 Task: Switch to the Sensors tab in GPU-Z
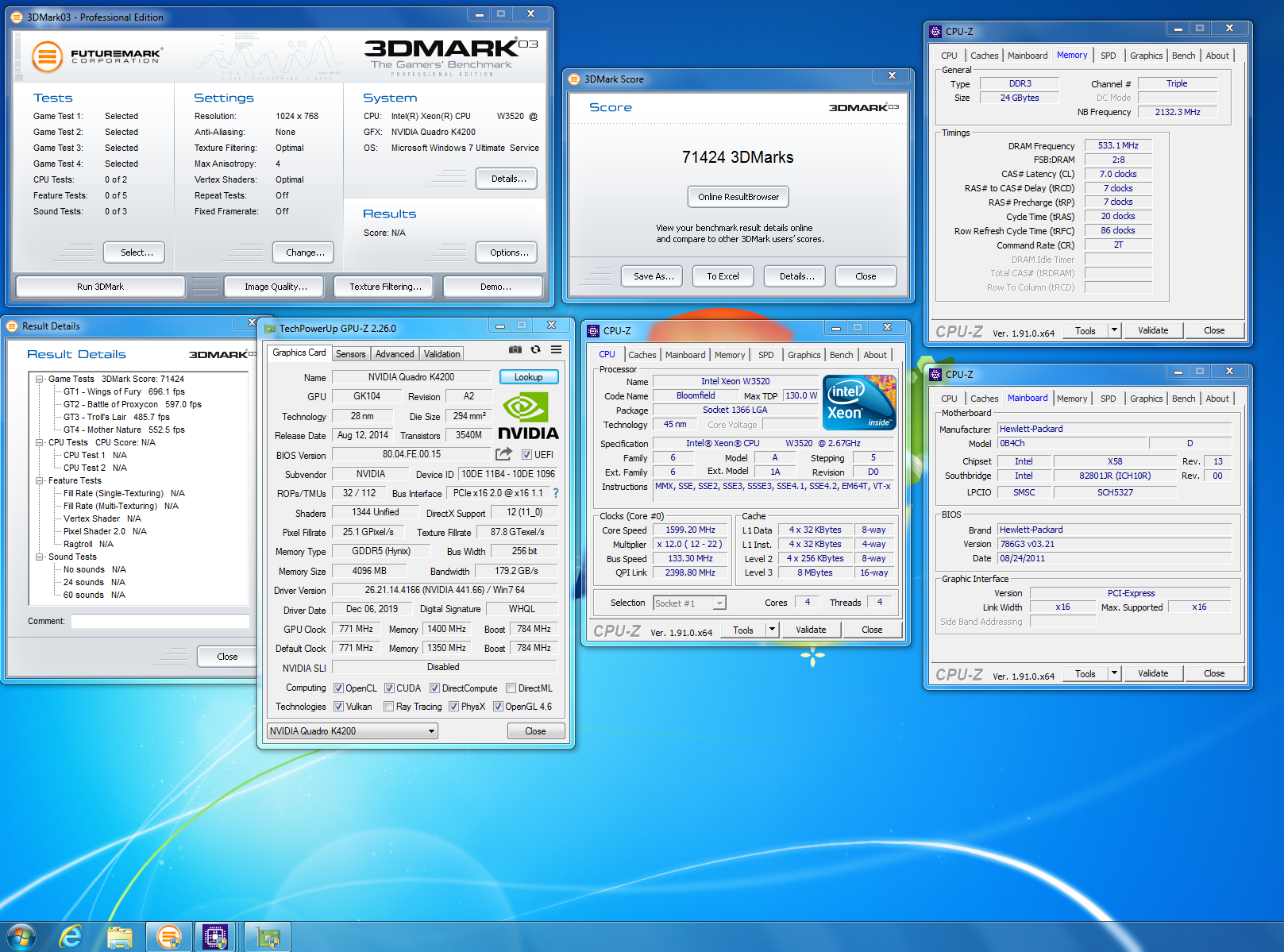(x=351, y=354)
